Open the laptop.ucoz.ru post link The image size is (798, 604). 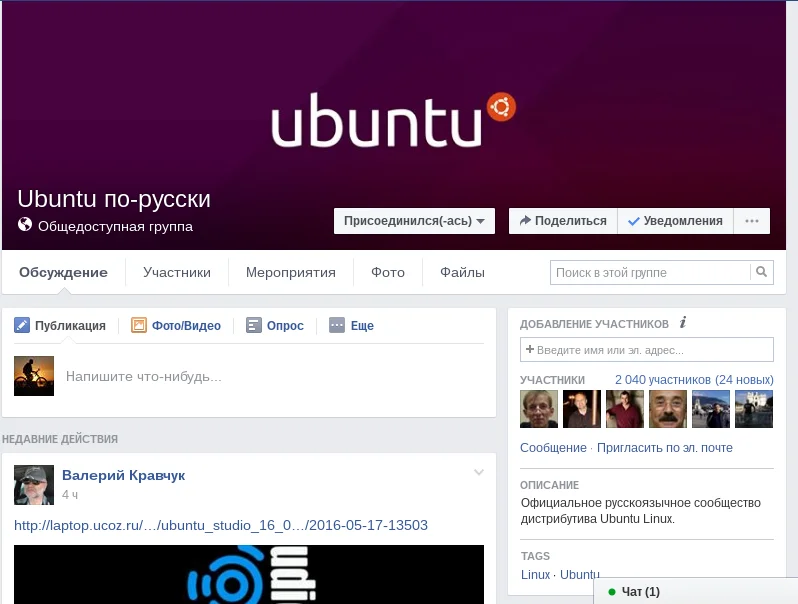pos(221,525)
